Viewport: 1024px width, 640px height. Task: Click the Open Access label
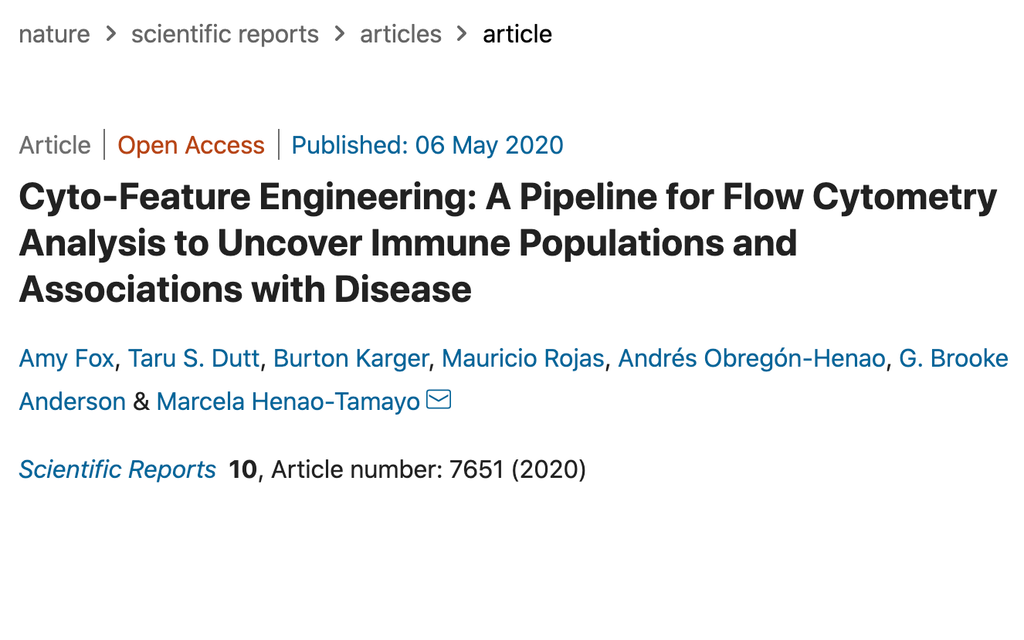point(191,145)
